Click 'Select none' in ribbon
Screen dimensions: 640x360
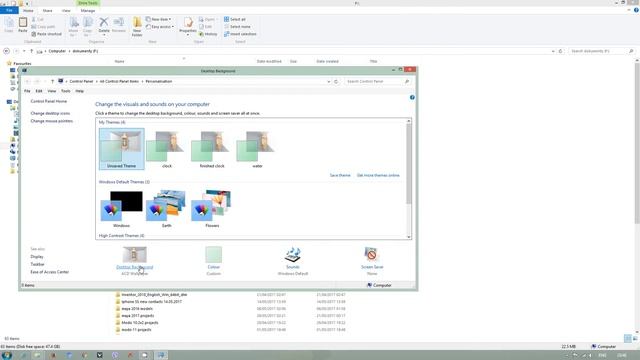click(237, 27)
